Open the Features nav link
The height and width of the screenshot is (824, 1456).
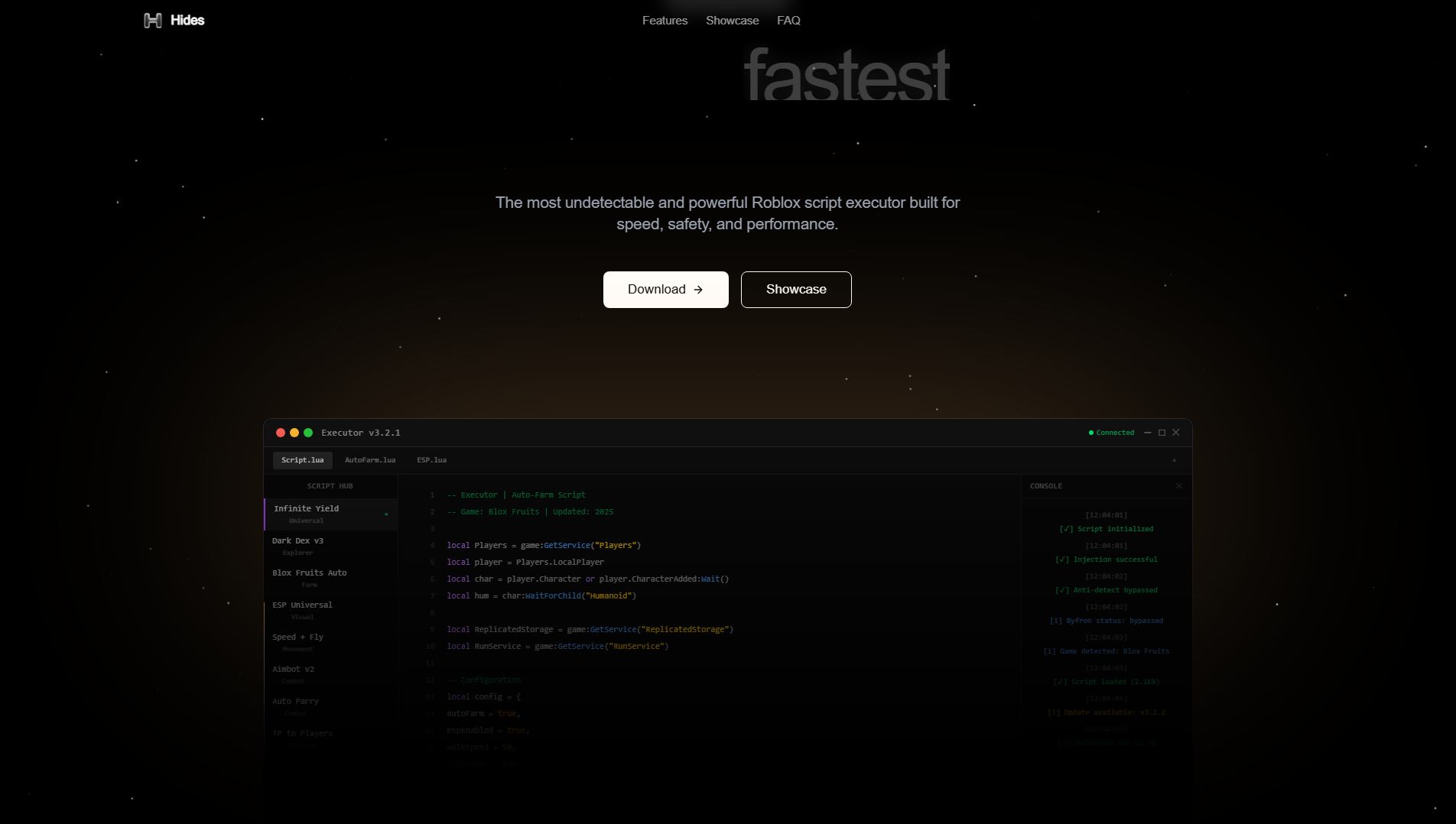click(665, 21)
